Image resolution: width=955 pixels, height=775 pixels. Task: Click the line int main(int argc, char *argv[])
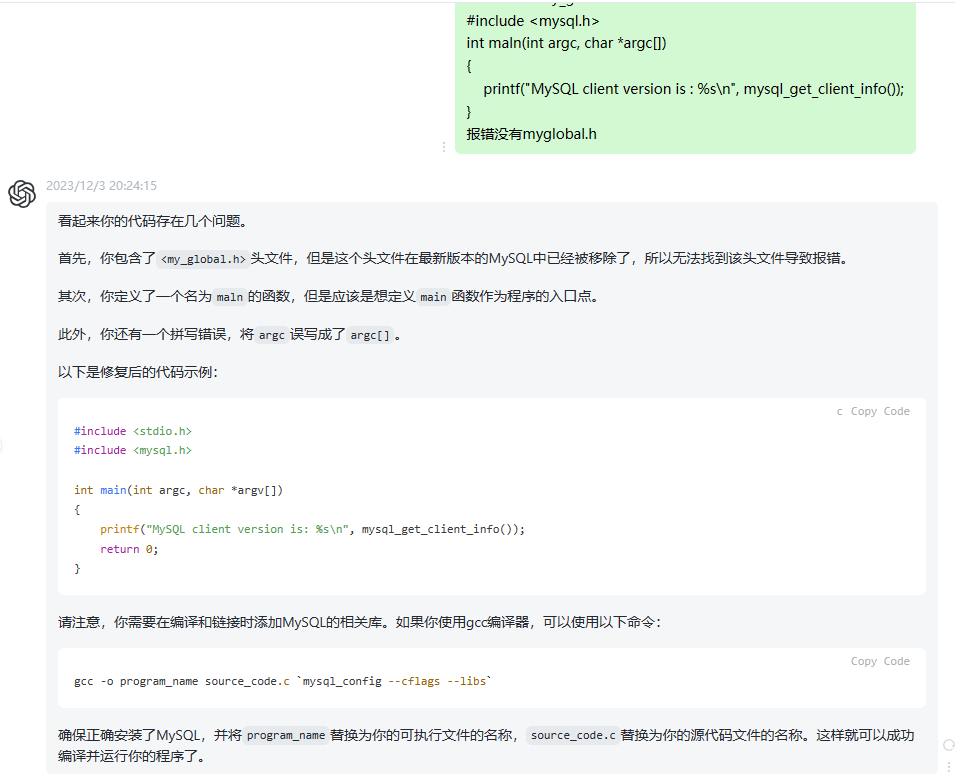point(178,490)
